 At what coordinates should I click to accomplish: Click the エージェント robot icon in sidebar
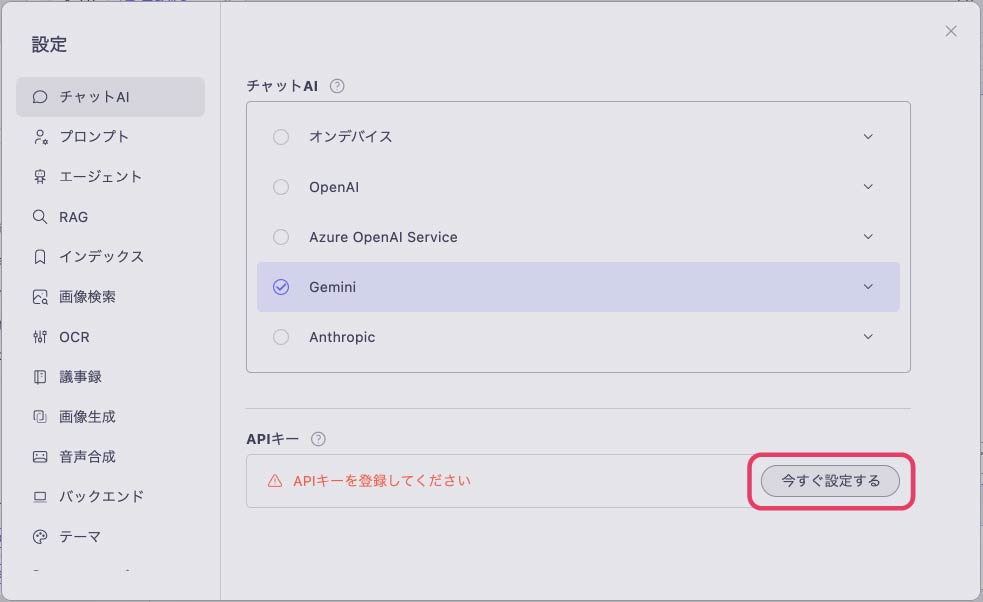pos(40,177)
